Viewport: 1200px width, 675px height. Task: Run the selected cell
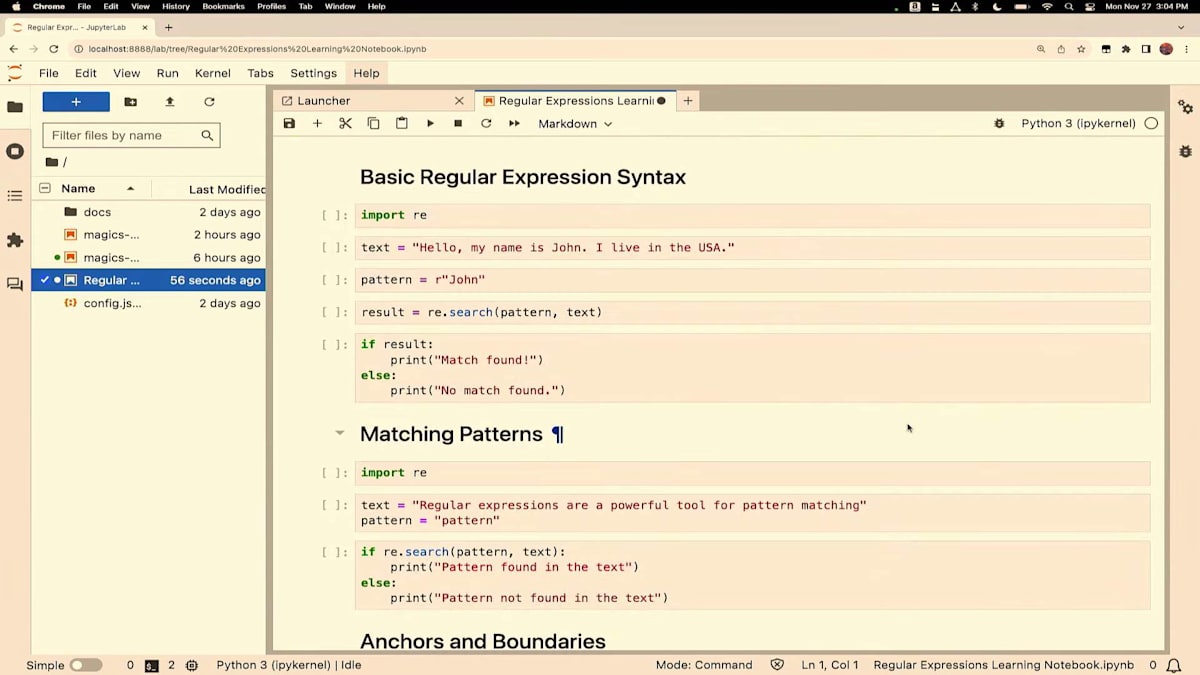click(x=430, y=124)
